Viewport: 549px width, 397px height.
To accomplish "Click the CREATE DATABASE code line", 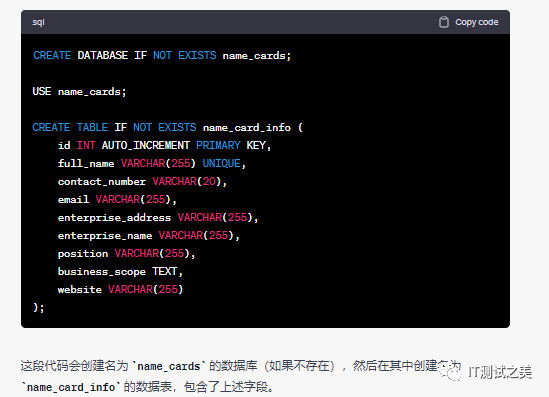I will [162, 56].
